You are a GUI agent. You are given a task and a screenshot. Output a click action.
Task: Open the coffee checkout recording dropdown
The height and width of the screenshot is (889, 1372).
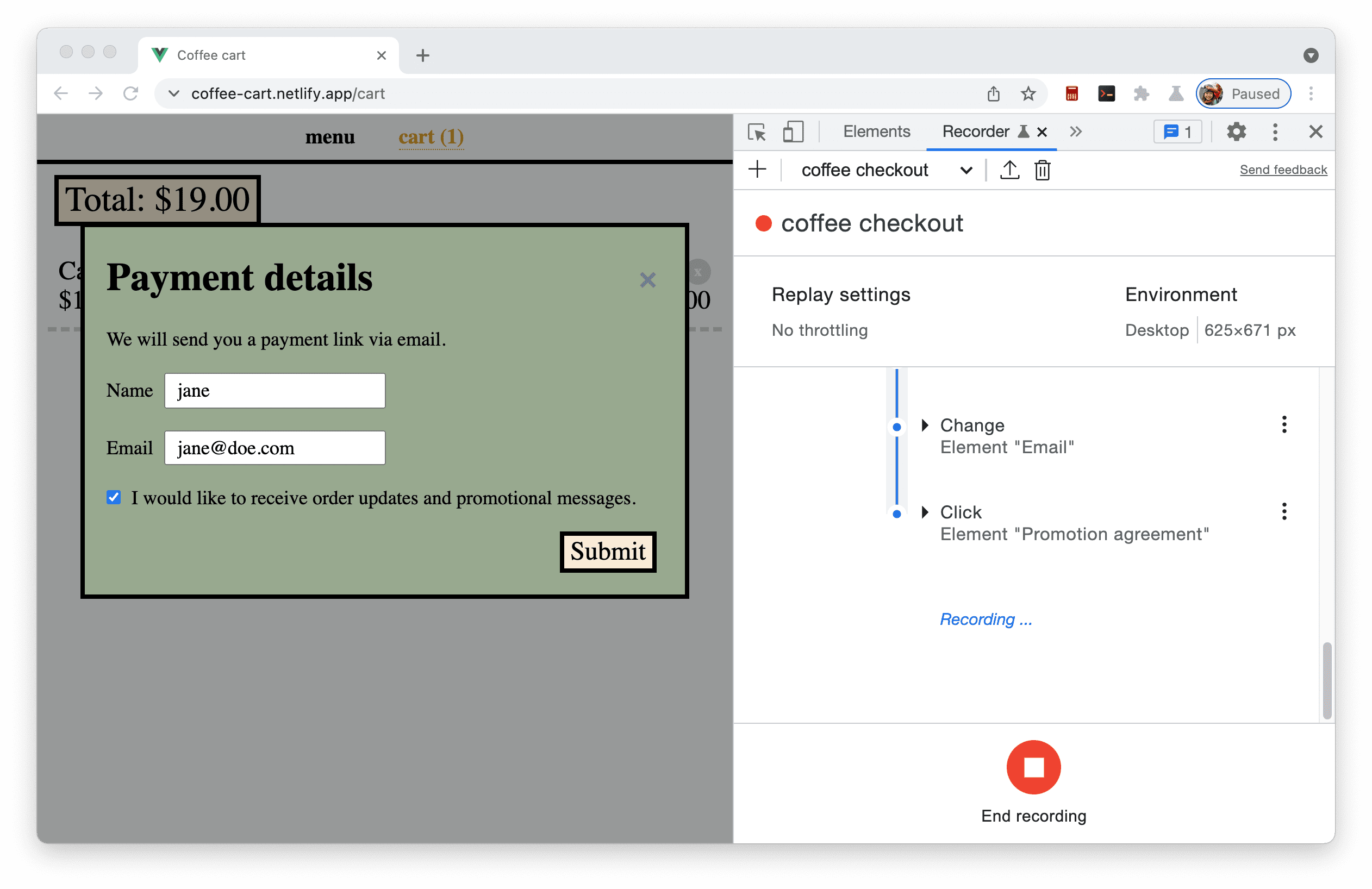click(x=965, y=170)
